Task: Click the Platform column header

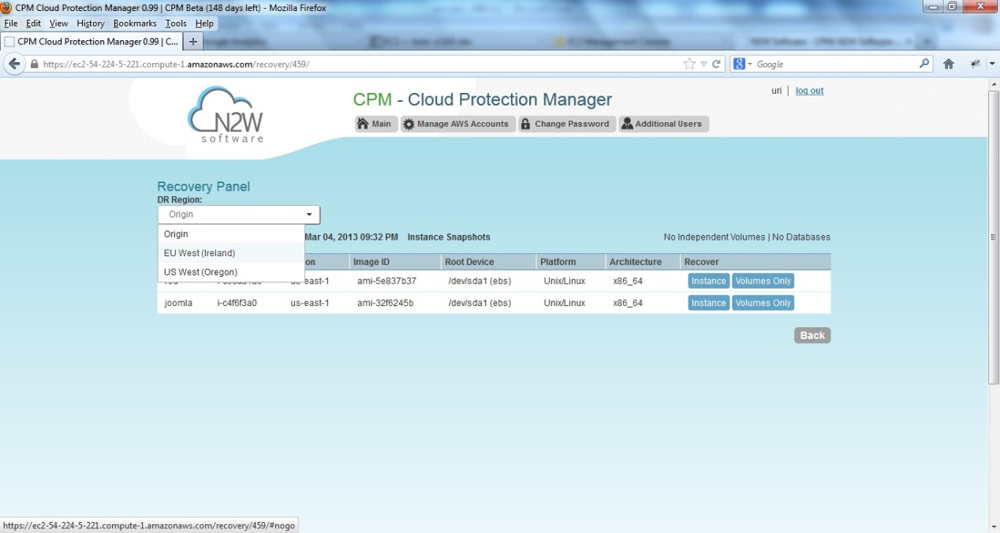Action: (x=557, y=262)
